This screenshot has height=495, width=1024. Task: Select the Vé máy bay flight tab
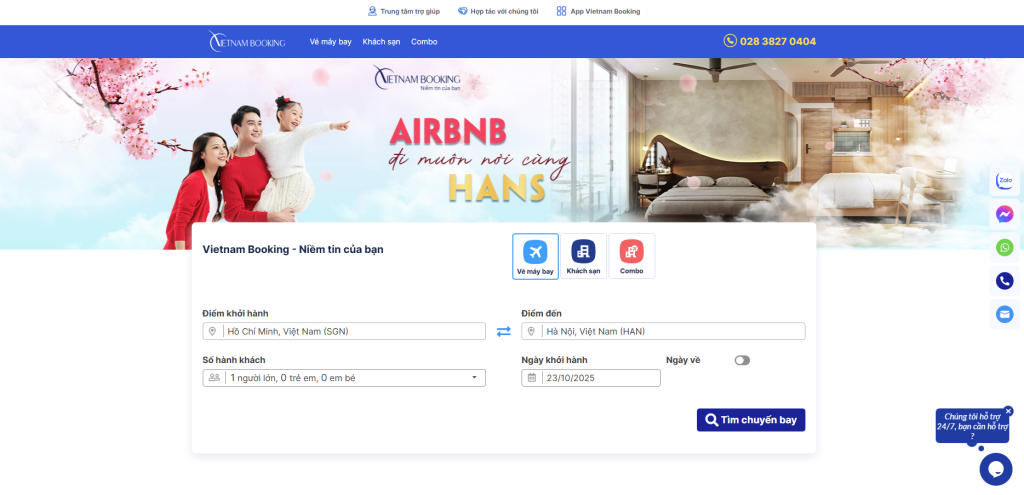(536, 257)
